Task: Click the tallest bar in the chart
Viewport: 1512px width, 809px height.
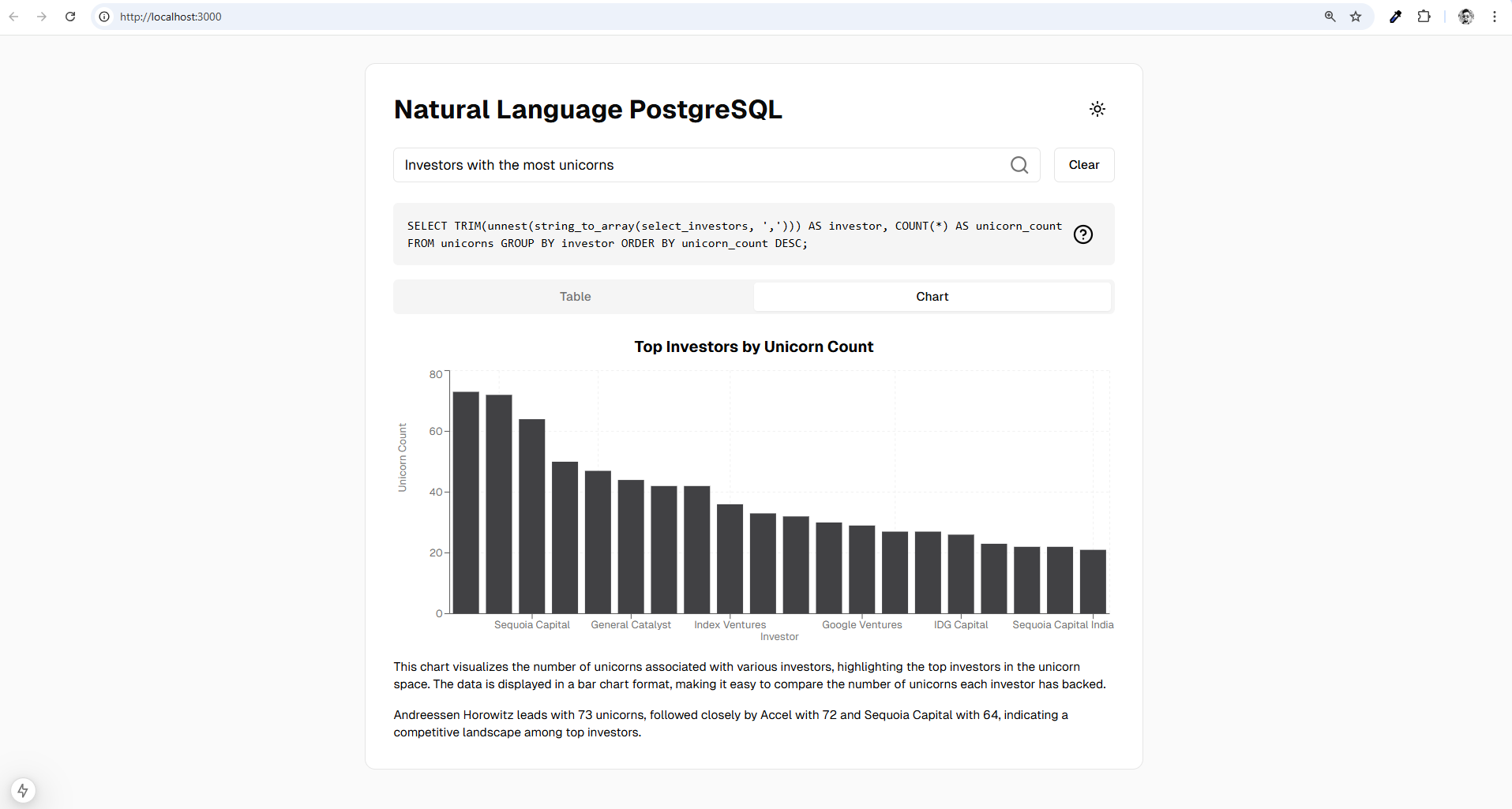Action: [x=466, y=502]
